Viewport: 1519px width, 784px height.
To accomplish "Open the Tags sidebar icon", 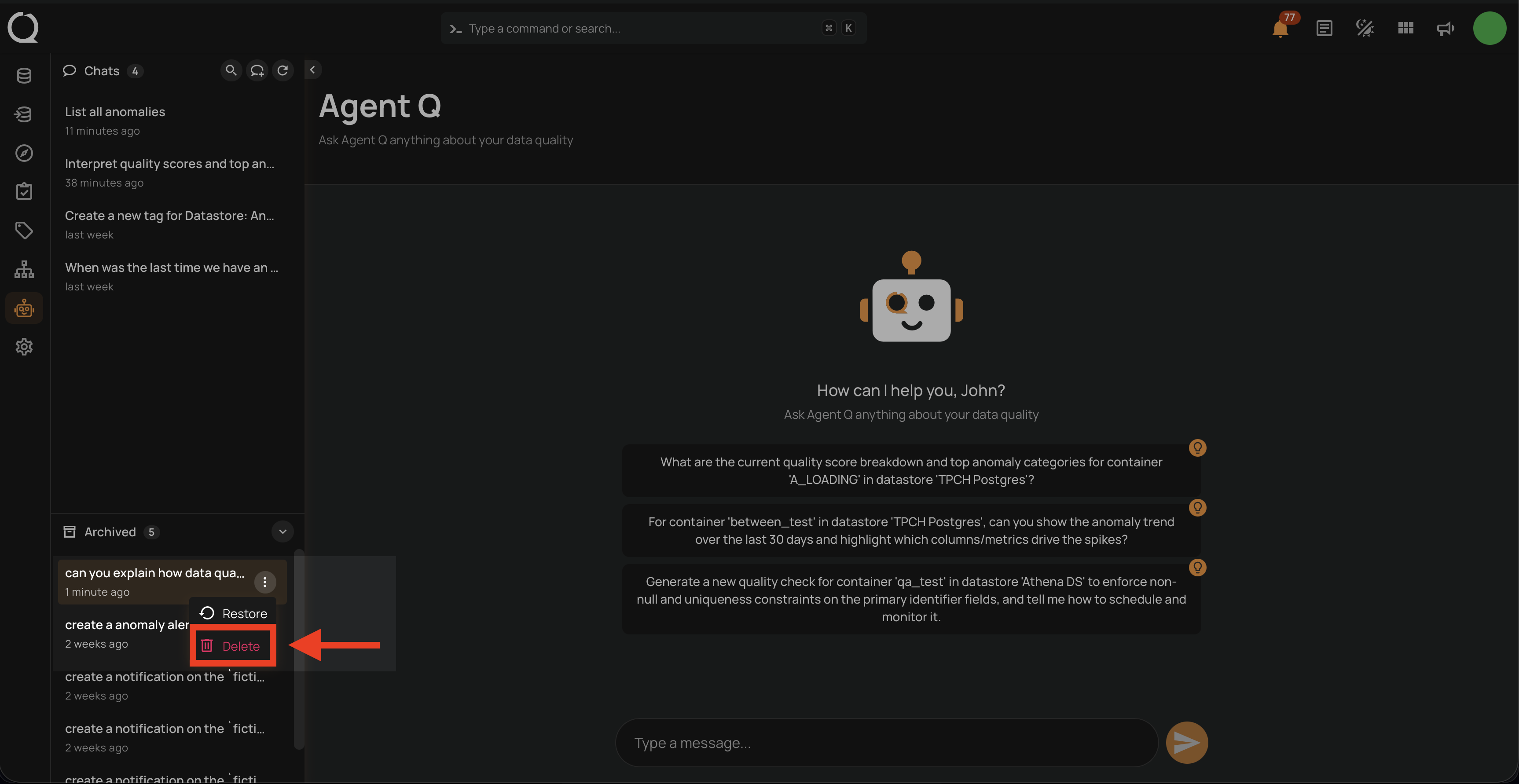I will tap(24, 231).
